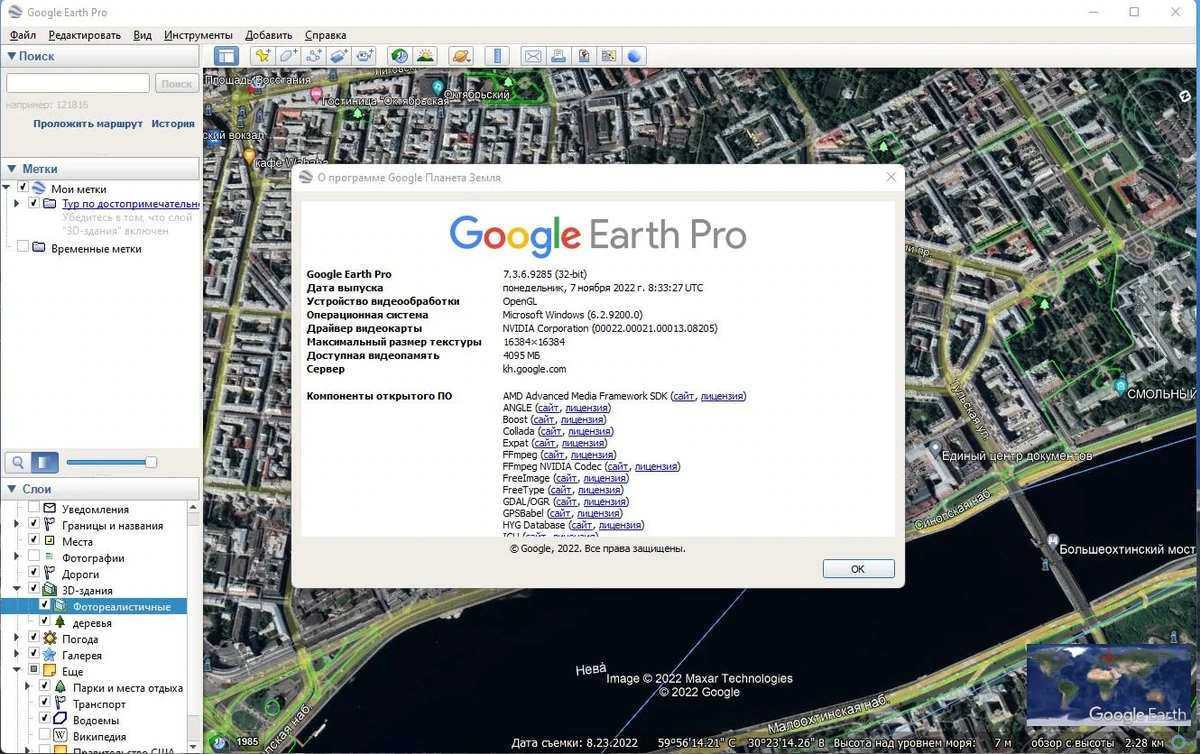The width and height of the screenshot is (1200, 754).
Task: Click the Print toolbar icon
Action: 558,56
